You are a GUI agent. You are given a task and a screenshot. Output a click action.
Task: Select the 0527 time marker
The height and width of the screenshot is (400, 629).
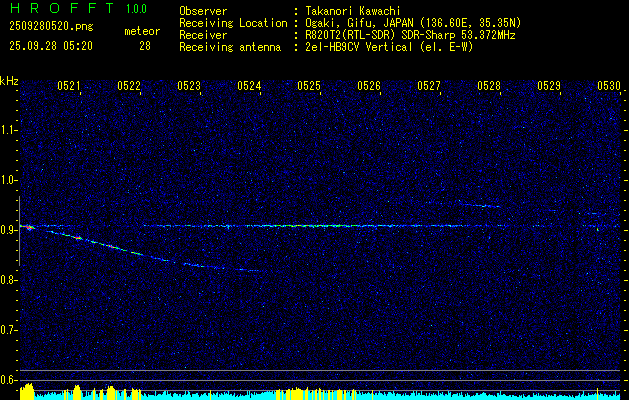click(429, 86)
